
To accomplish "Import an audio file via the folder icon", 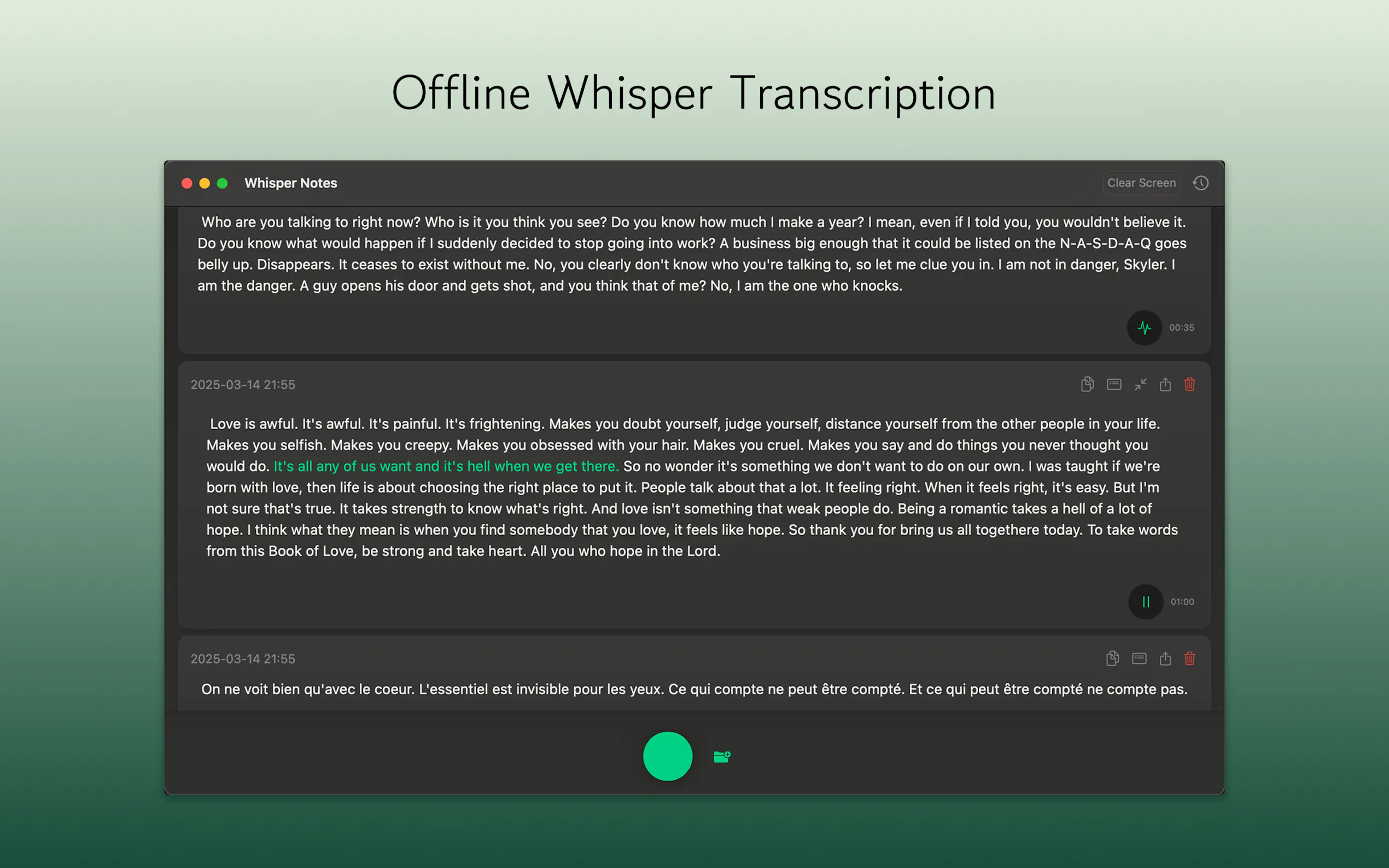I will point(722,756).
